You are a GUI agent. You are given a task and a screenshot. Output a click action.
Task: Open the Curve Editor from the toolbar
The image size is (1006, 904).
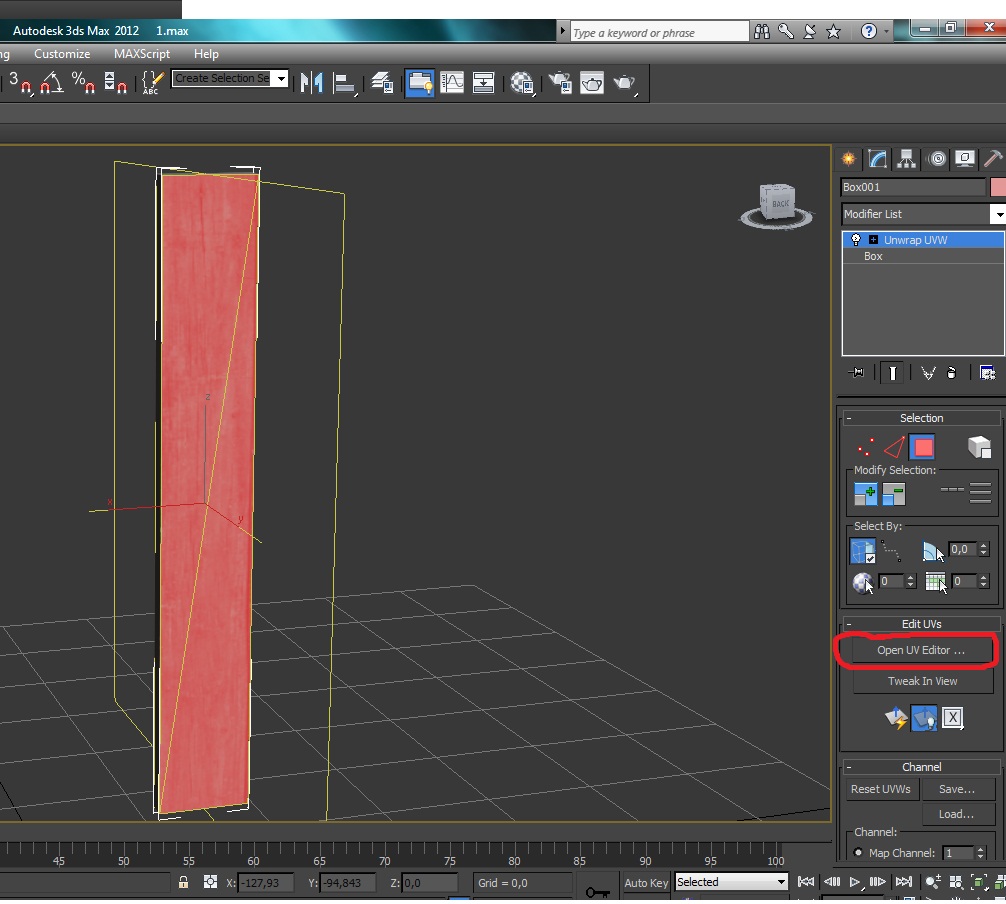453,83
